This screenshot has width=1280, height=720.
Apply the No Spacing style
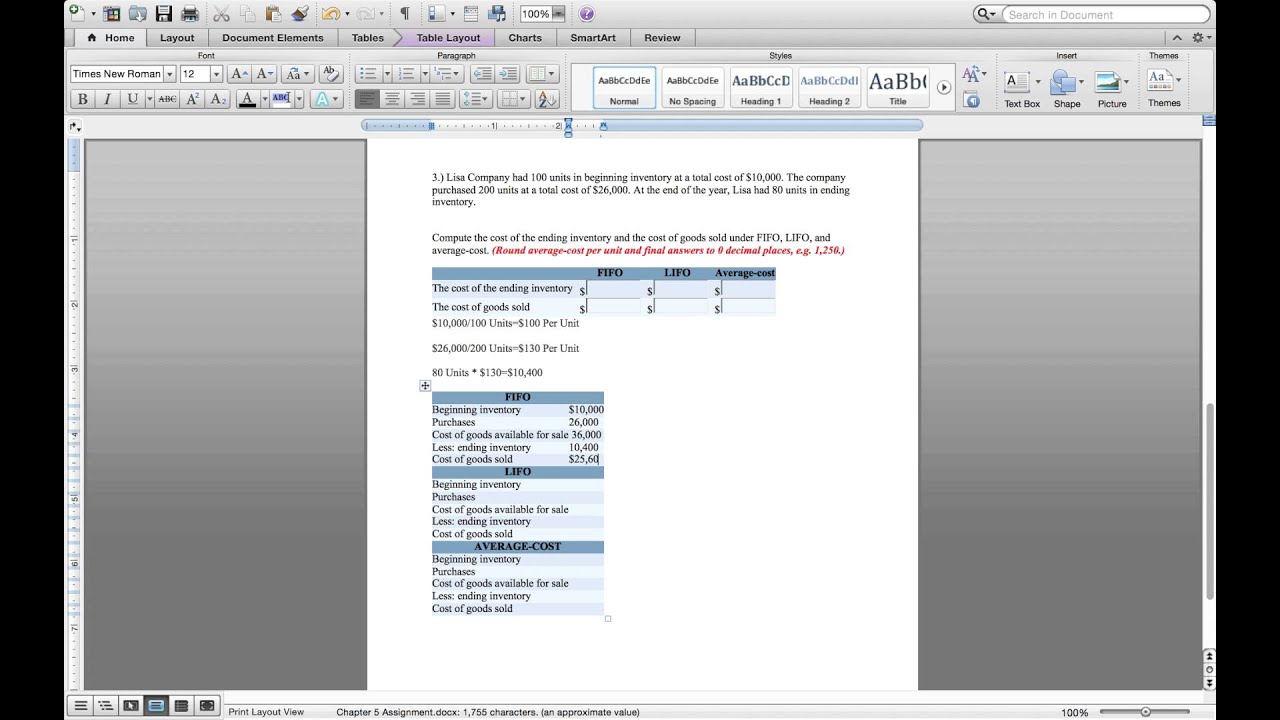[x=692, y=88]
